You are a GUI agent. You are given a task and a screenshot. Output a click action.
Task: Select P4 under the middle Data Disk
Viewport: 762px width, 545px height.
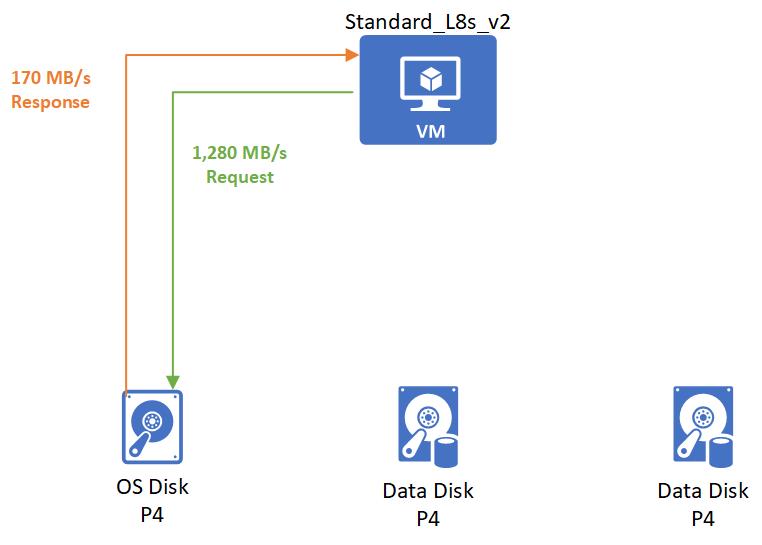pos(428,518)
